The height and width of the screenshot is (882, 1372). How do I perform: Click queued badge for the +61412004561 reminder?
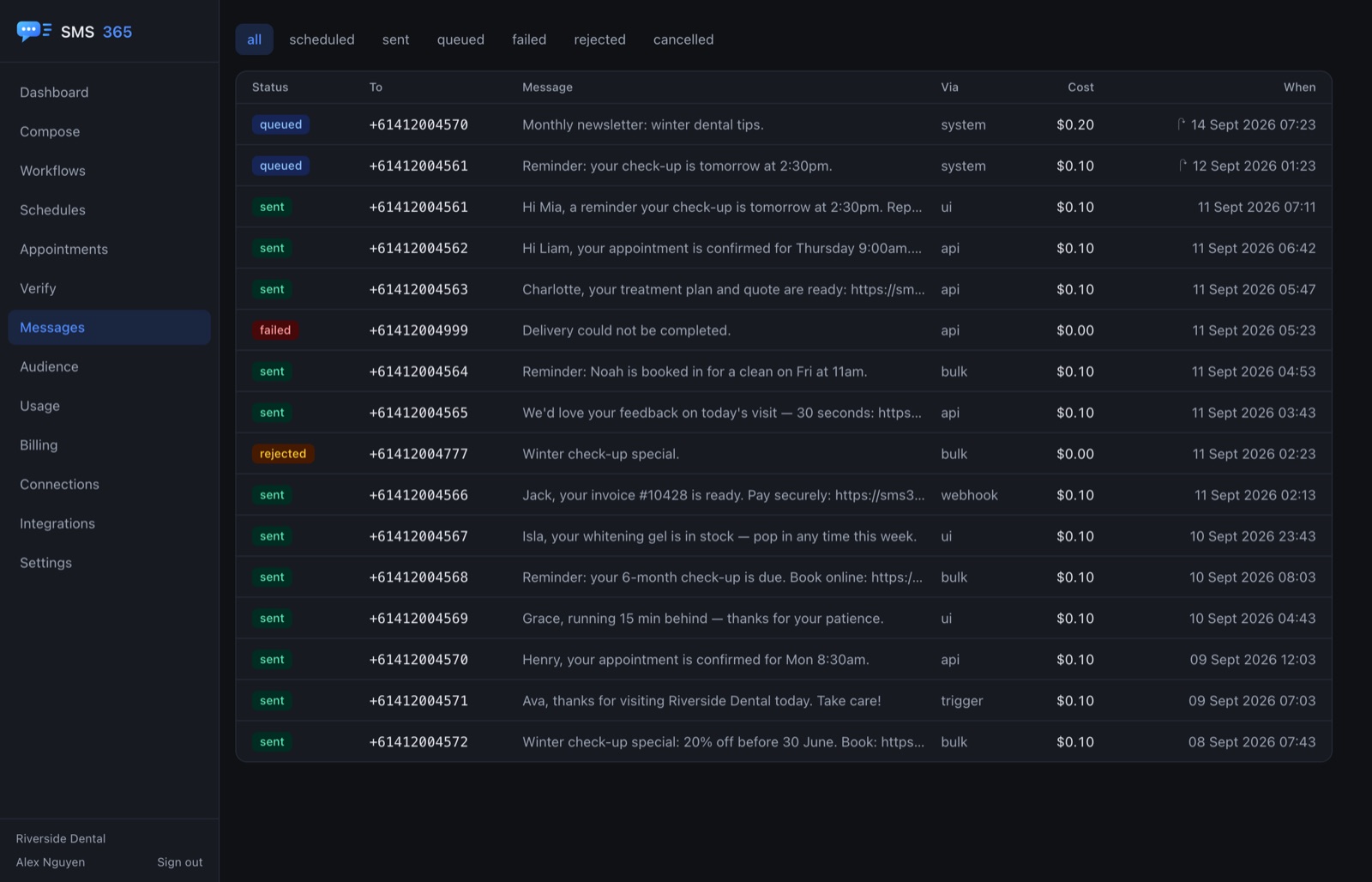click(x=281, y=166)
